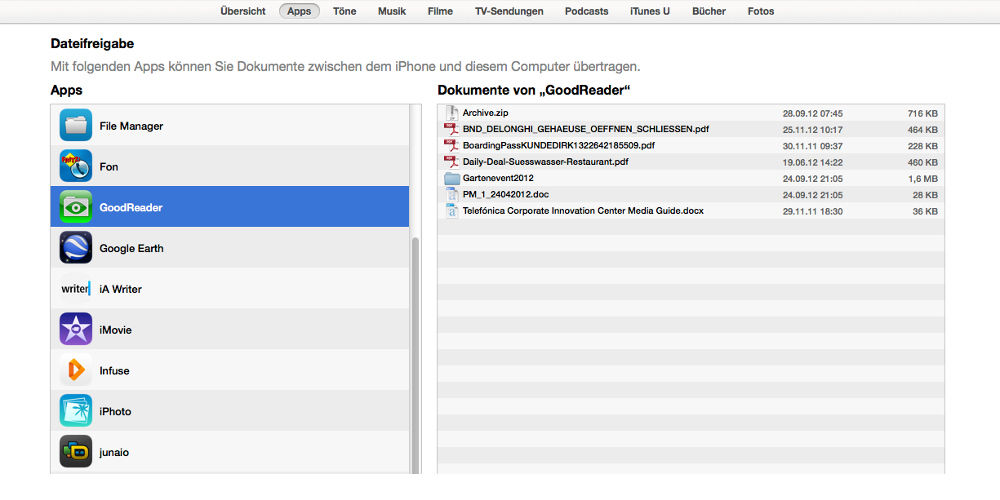The height and width of the screenshot is (500, 1000).
Task: Click the apps list scrollbar thumb
Action: [416, 355]
